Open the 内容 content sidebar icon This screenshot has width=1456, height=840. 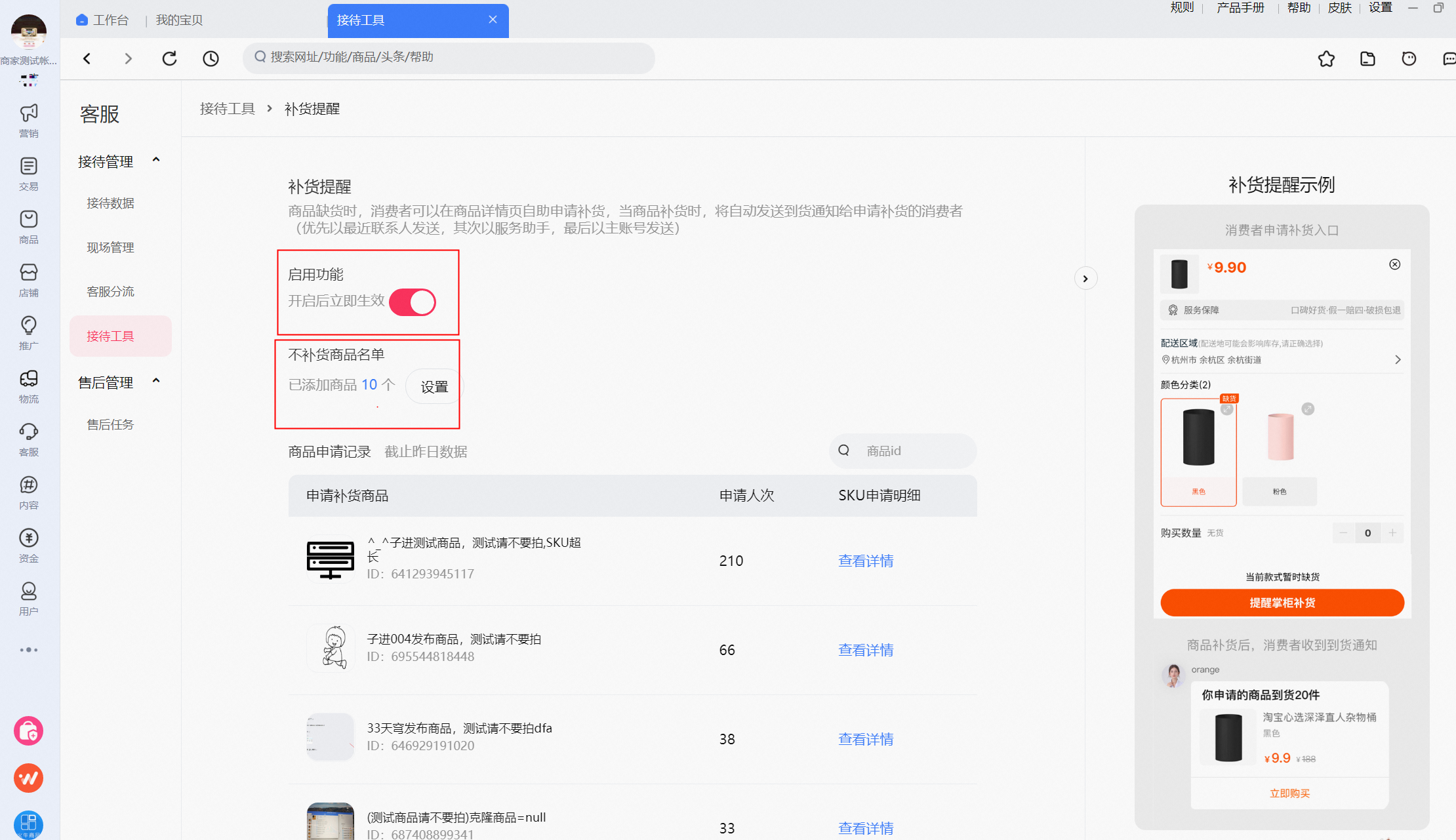[x=29, y=492]
